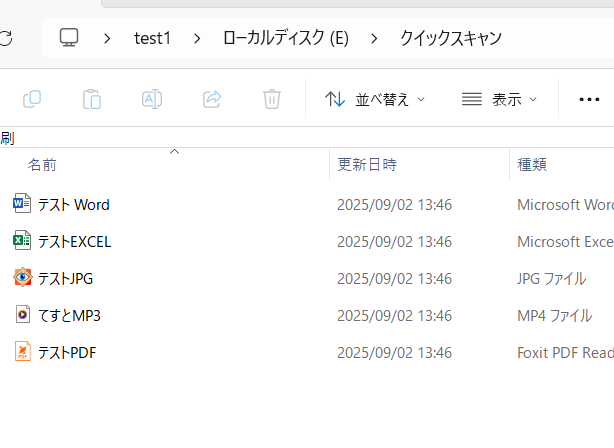614x448 pixels.
Task: Click the 種類 column header
Action: [x=532, y=164]
